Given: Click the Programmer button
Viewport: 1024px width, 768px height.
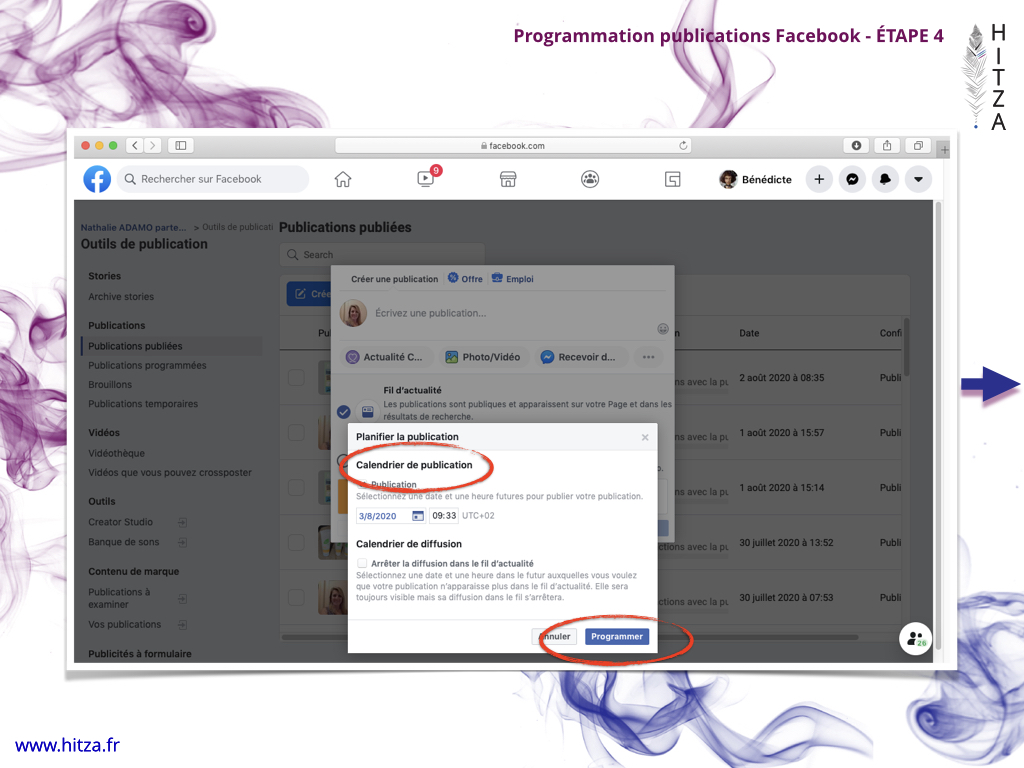Looking at the screenshot, I should 617,636.
